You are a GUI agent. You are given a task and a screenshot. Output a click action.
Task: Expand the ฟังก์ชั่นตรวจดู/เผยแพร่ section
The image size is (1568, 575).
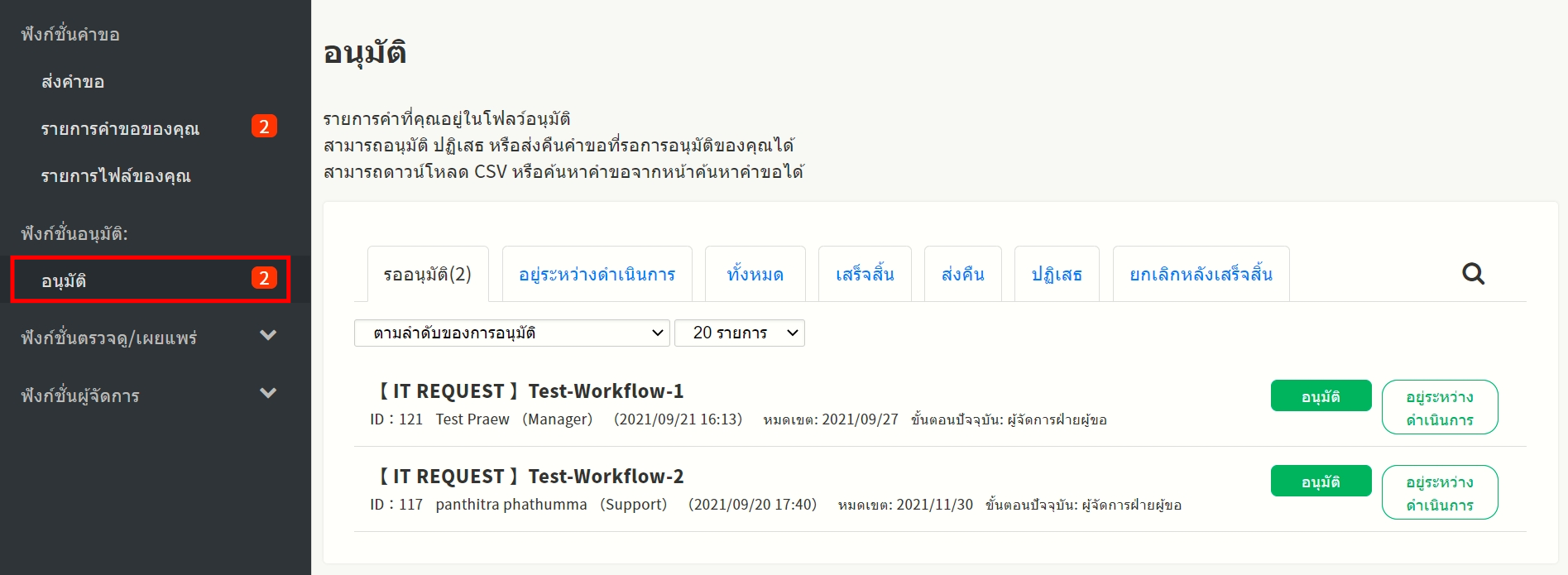point(267,336)
